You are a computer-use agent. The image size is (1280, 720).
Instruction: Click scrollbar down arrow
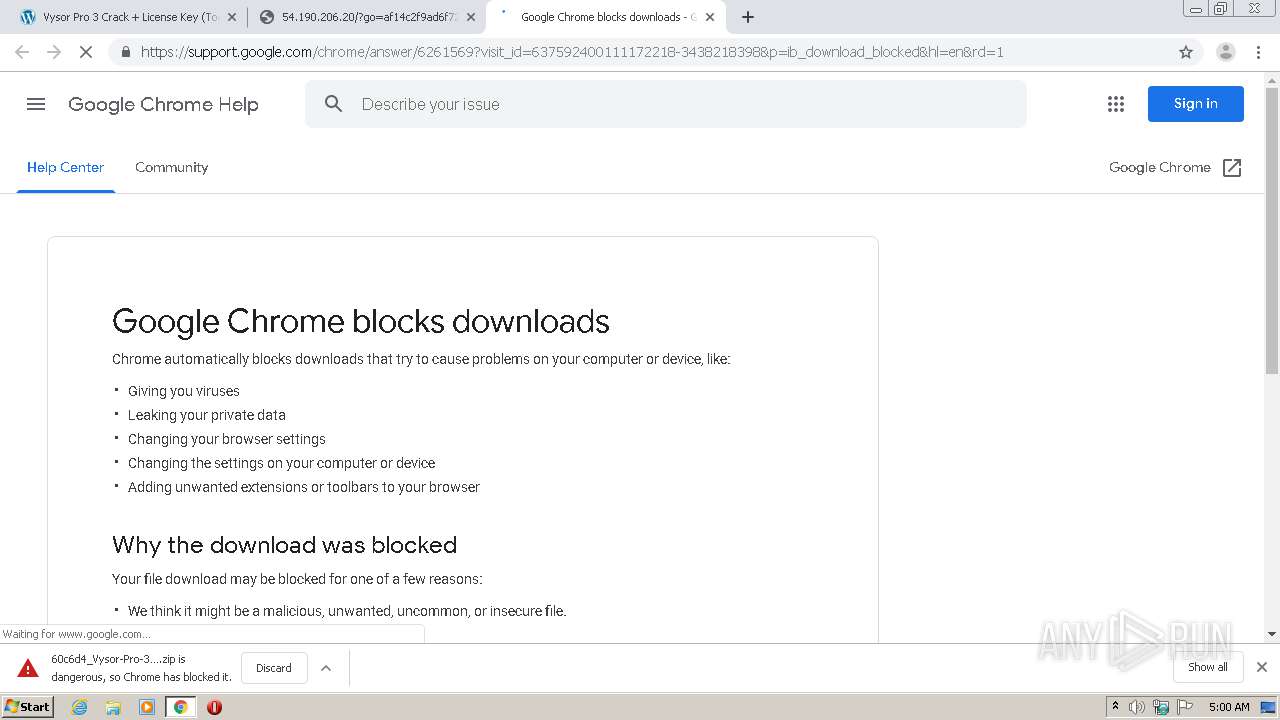pyautogui.click(x=1272, y=634)
